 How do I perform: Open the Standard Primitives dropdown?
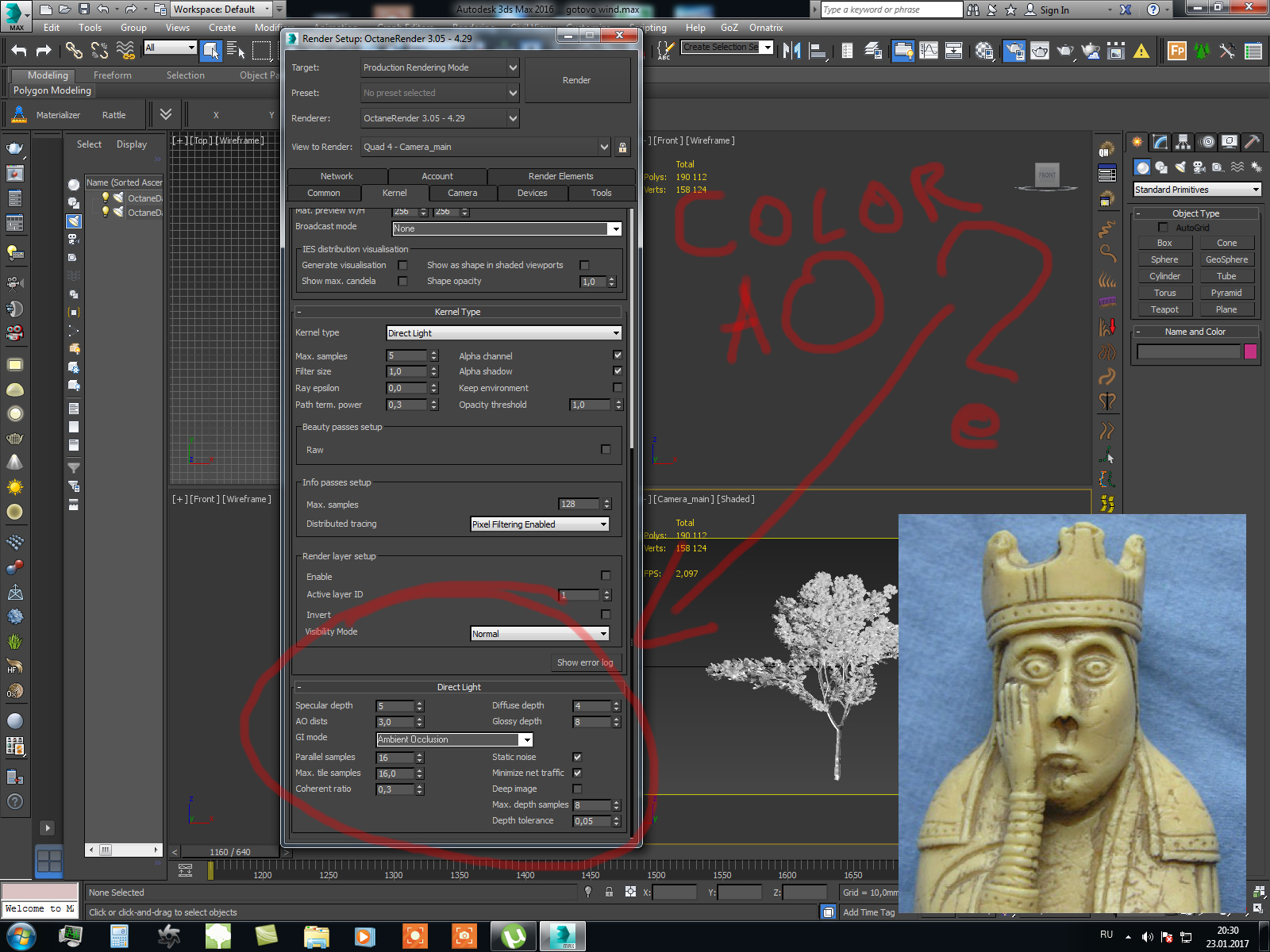1197,190
